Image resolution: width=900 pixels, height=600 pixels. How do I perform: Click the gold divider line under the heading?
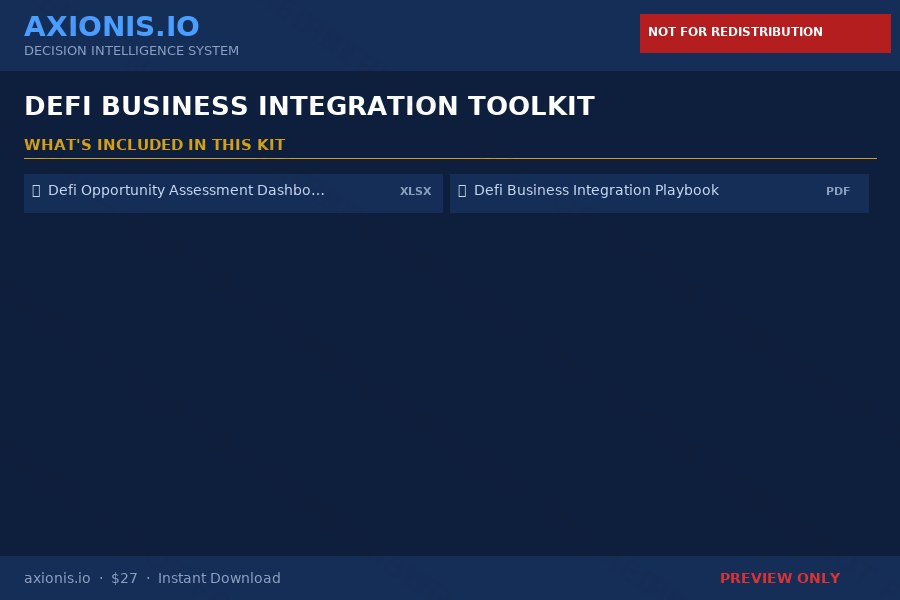pyautogui.click(x=450, y=160)
